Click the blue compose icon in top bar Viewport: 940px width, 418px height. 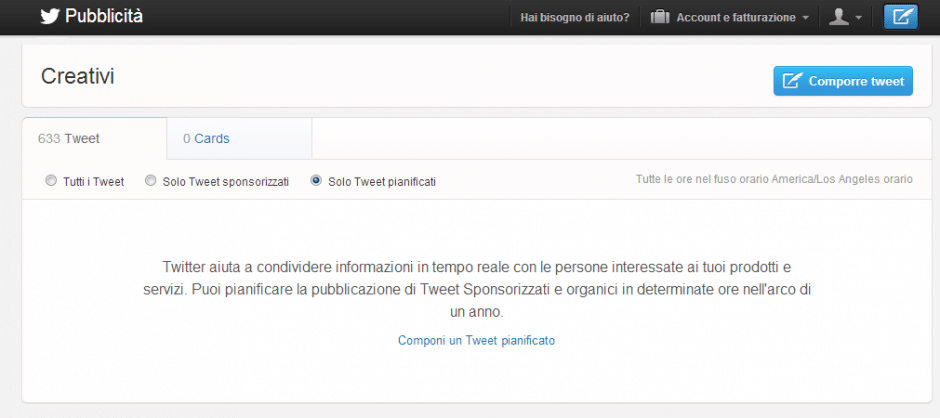click(900, 17)
